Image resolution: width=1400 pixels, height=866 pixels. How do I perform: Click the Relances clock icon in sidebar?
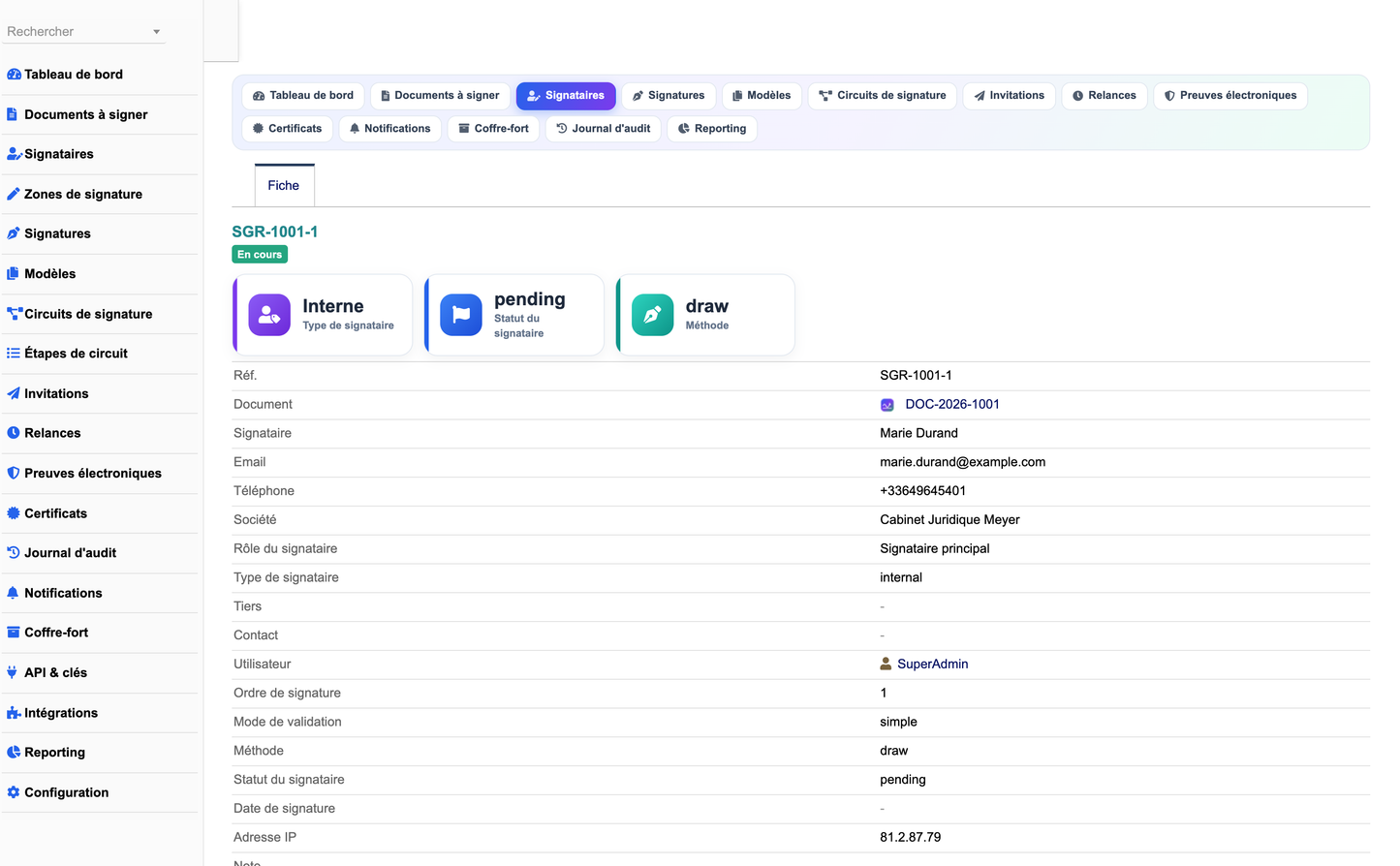coord(14,433)
